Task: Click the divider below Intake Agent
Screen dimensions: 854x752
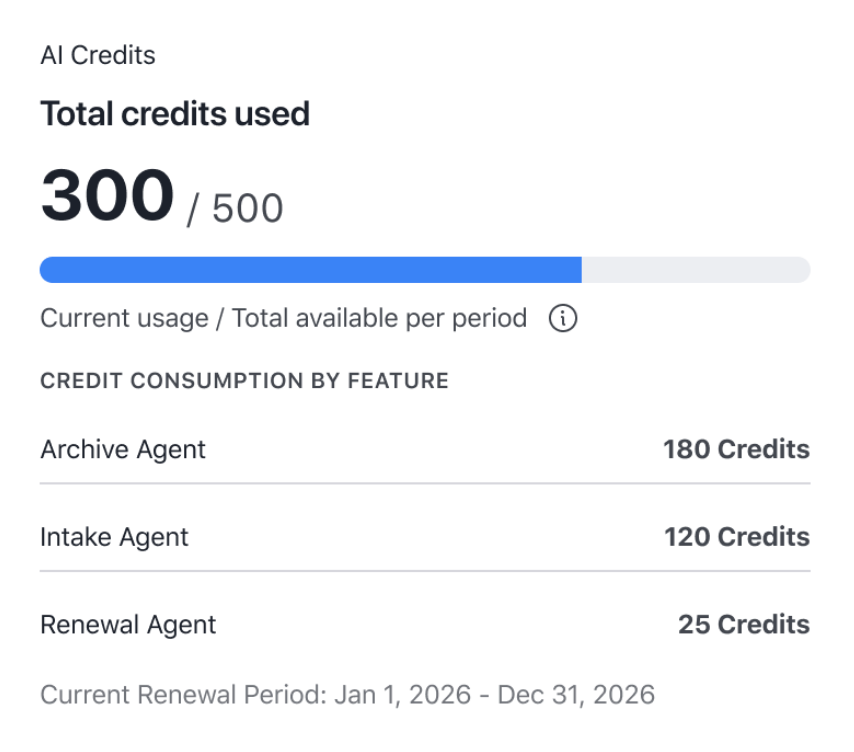Action: click(x=425, y=571)
